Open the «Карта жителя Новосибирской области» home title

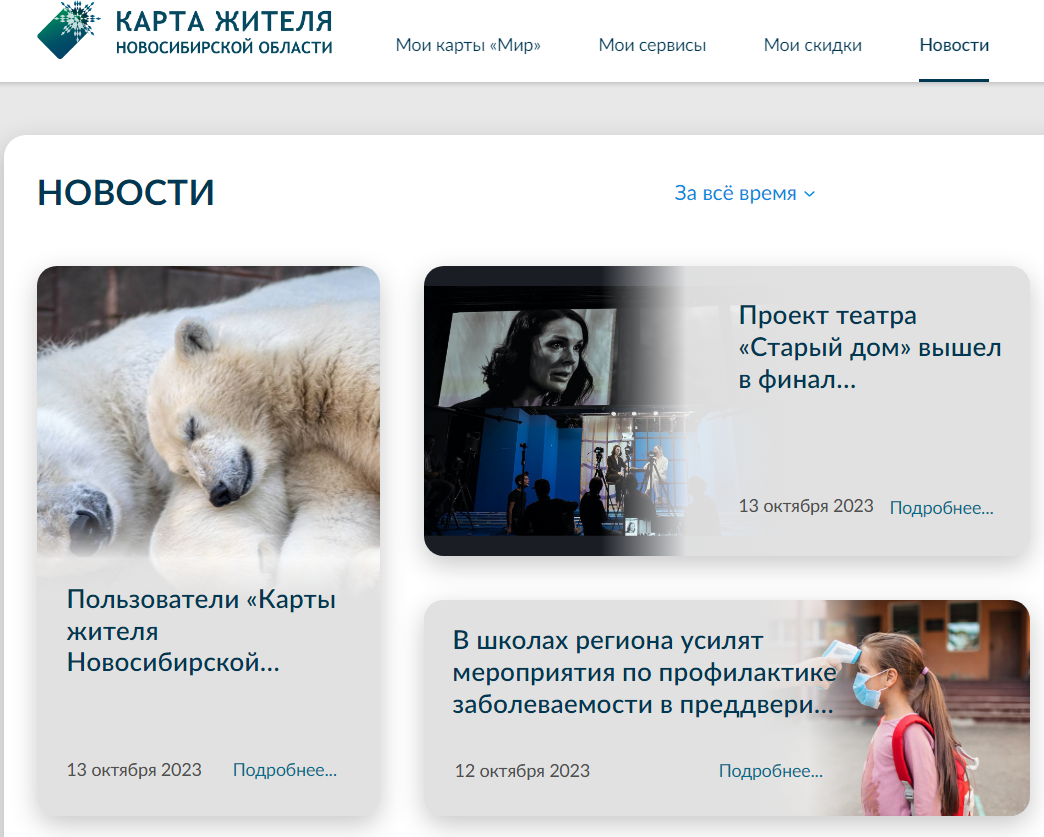pyautogui.click(x=224, y=31)
